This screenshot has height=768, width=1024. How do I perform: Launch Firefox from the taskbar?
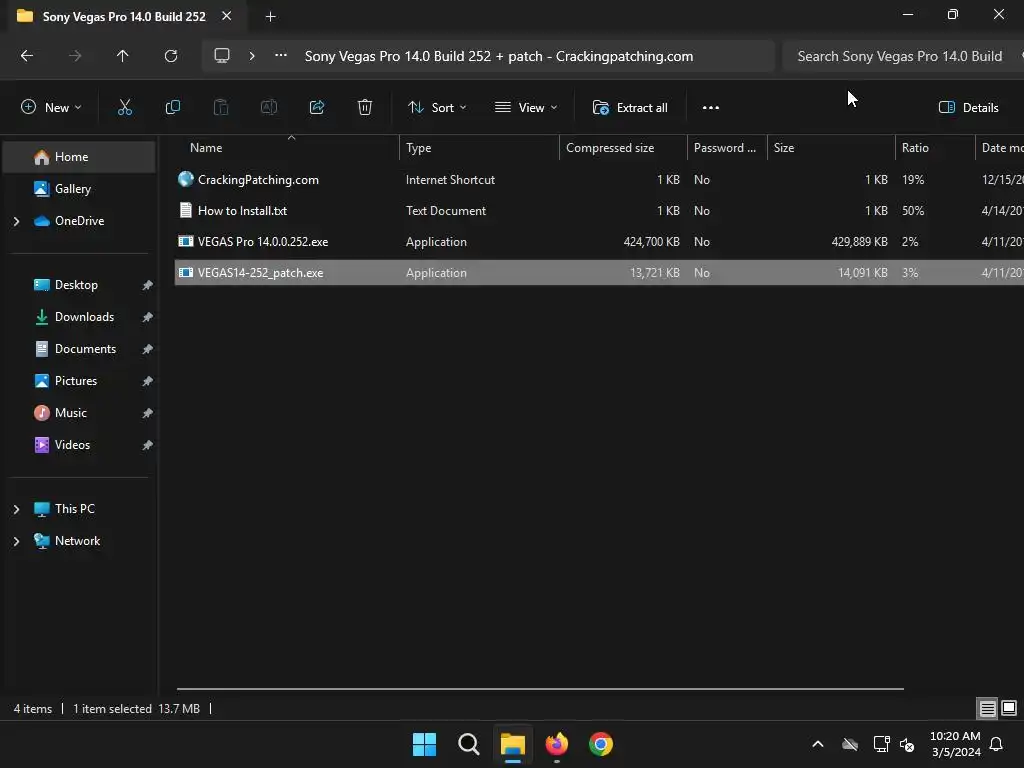556,744
